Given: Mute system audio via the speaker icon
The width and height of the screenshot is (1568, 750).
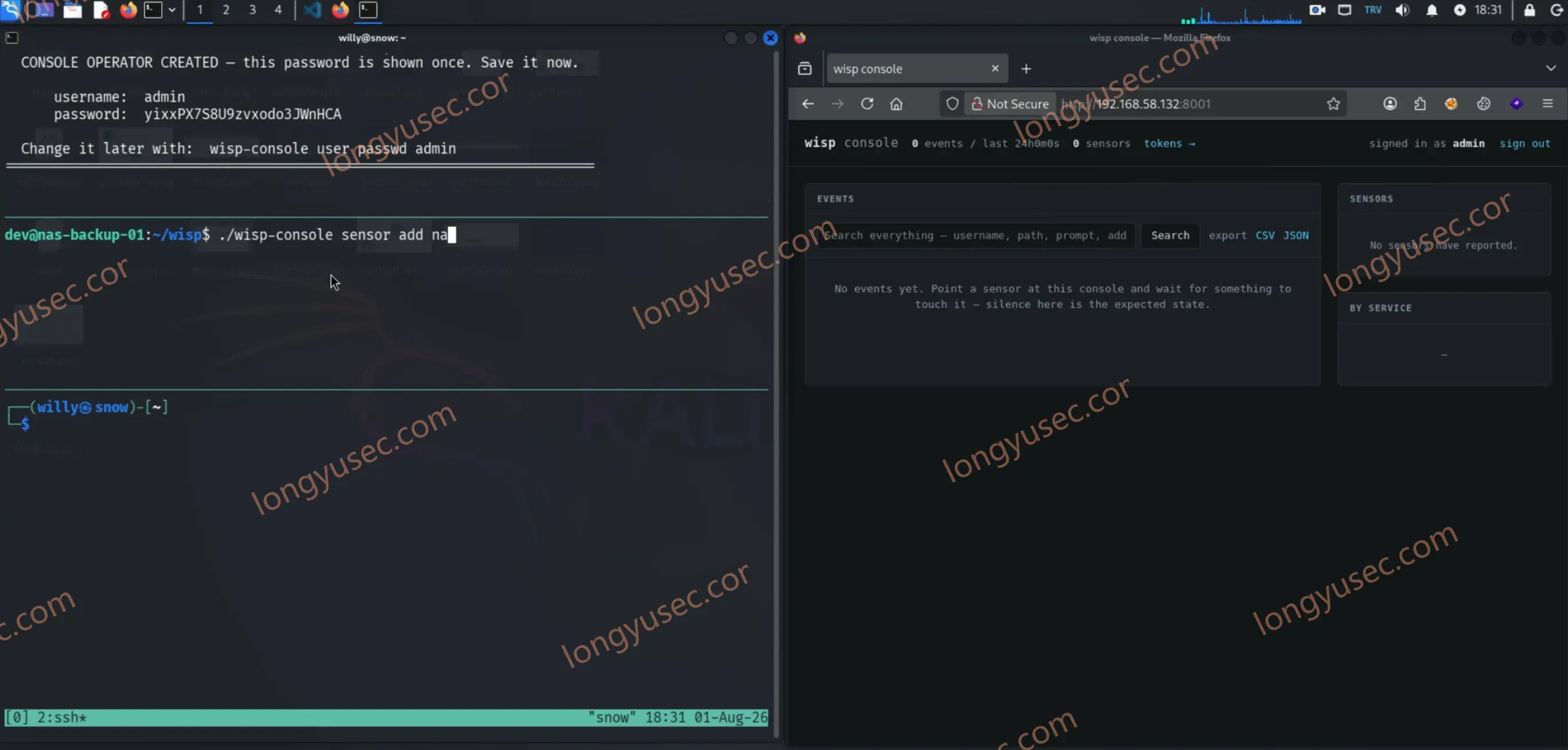Looking at the screenshot, I should [1402, 10].
